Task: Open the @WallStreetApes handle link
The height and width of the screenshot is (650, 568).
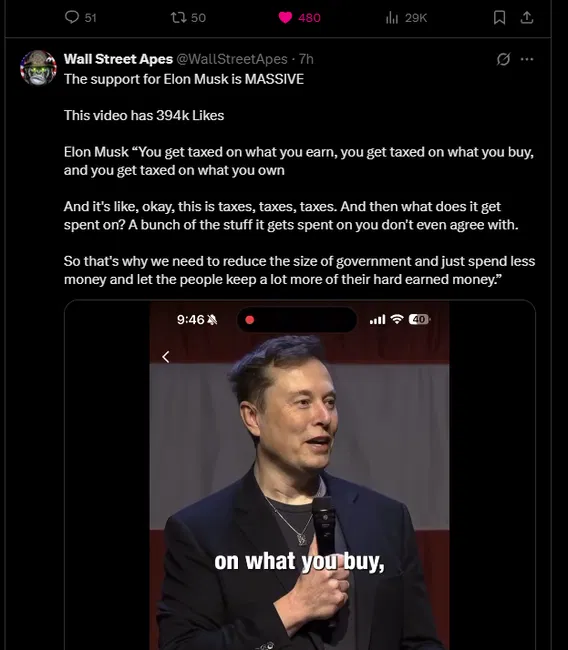Action: 232,59
